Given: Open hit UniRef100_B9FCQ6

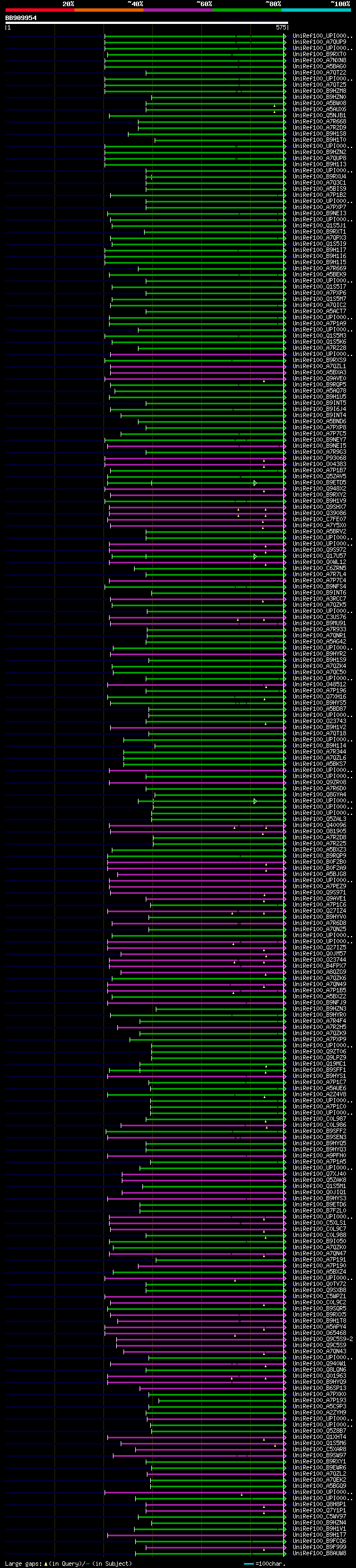Looking at the screenshot, I should [319, 1541].
